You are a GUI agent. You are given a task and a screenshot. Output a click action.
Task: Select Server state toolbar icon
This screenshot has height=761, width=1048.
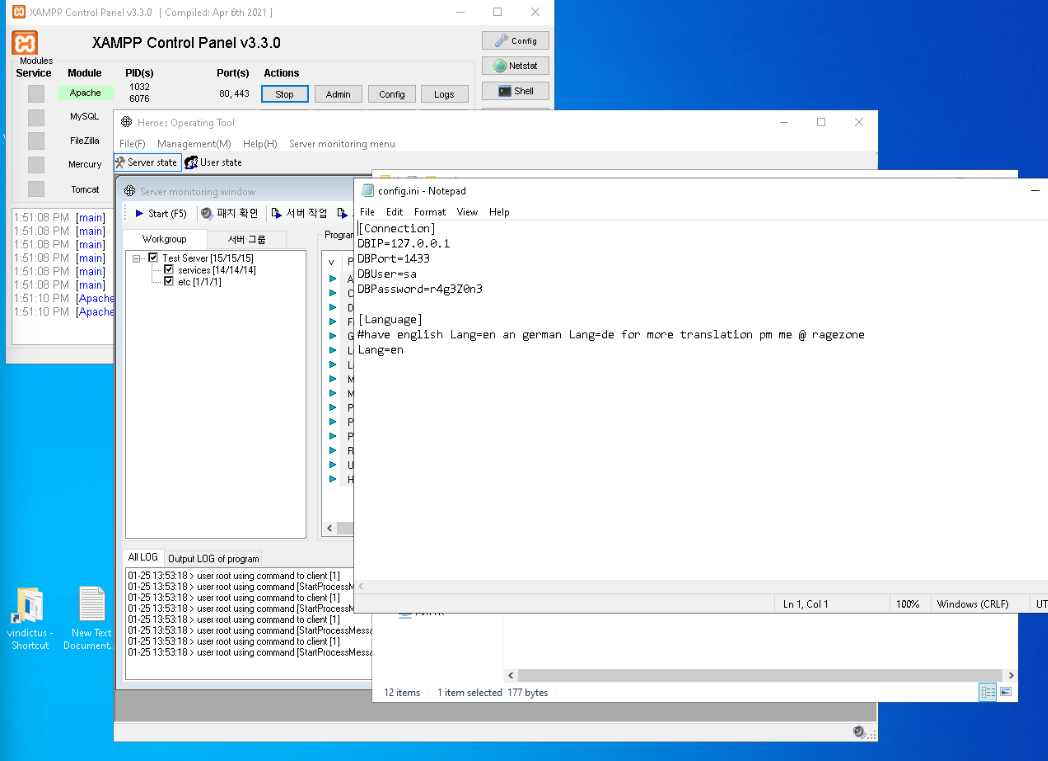[120, 162]
